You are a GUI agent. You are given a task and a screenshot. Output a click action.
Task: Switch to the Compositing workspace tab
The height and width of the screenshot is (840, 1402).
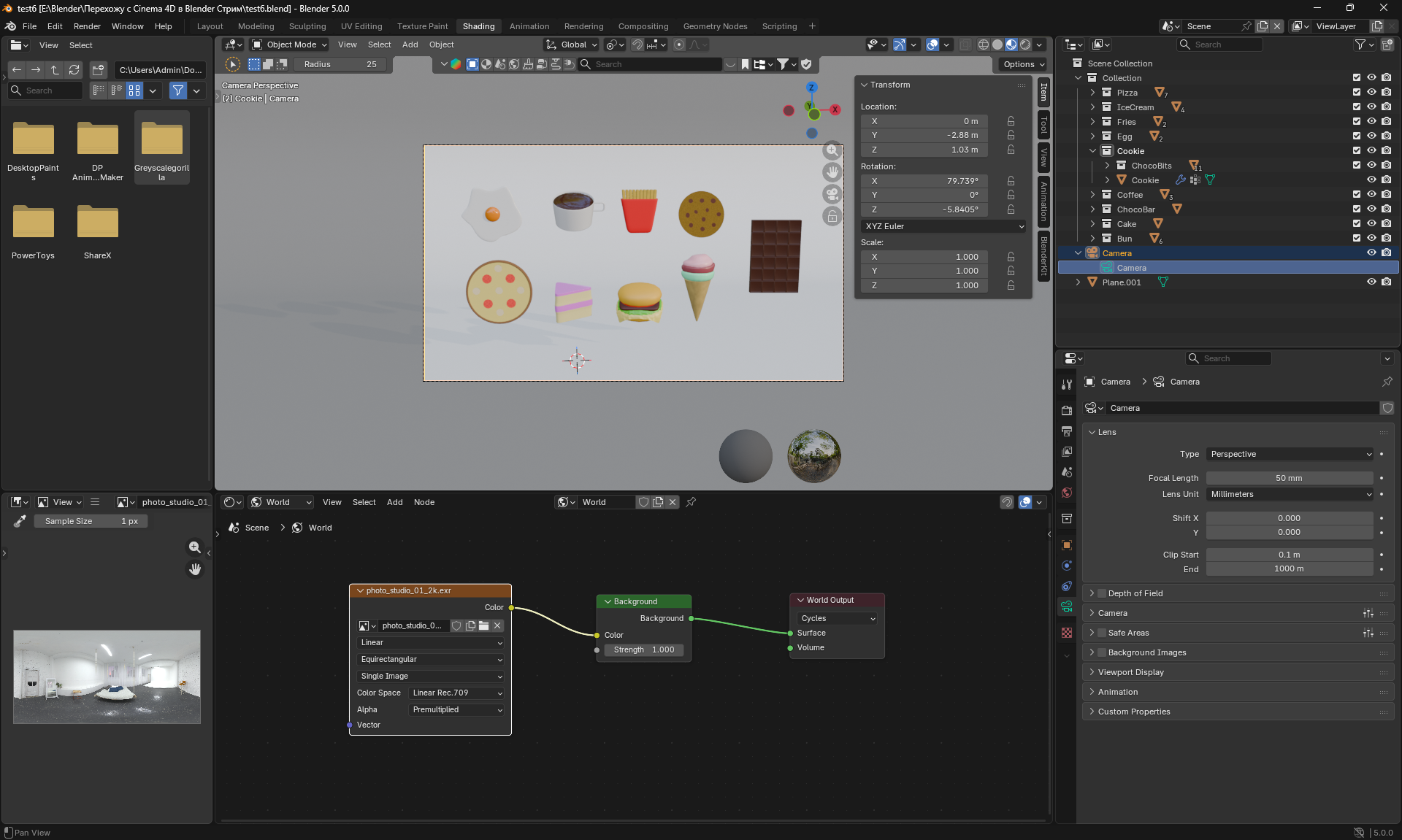[x=643, y=26]
